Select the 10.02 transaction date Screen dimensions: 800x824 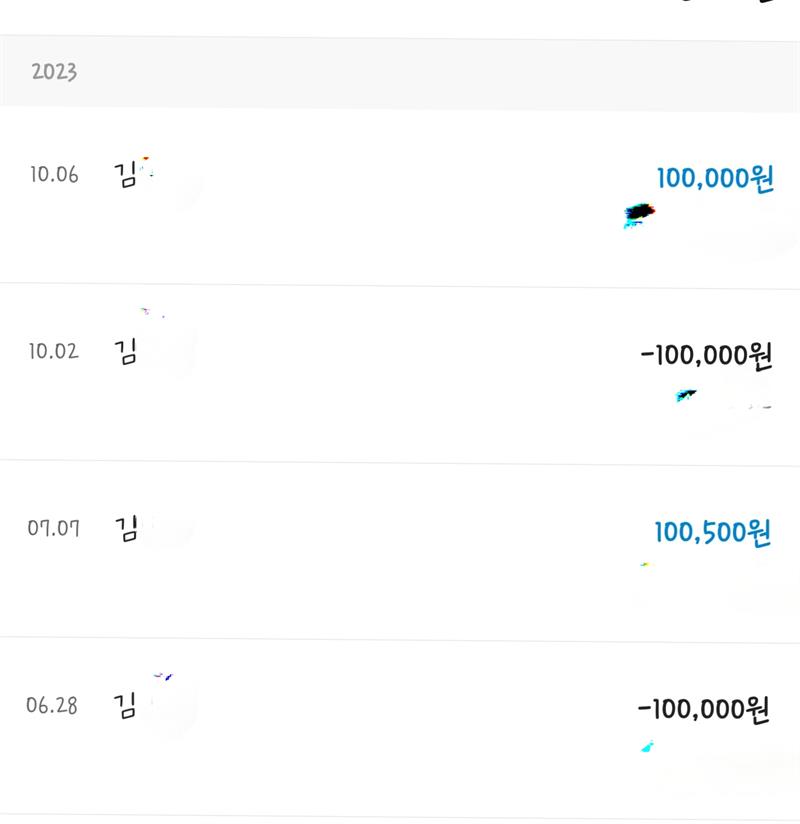54,352
